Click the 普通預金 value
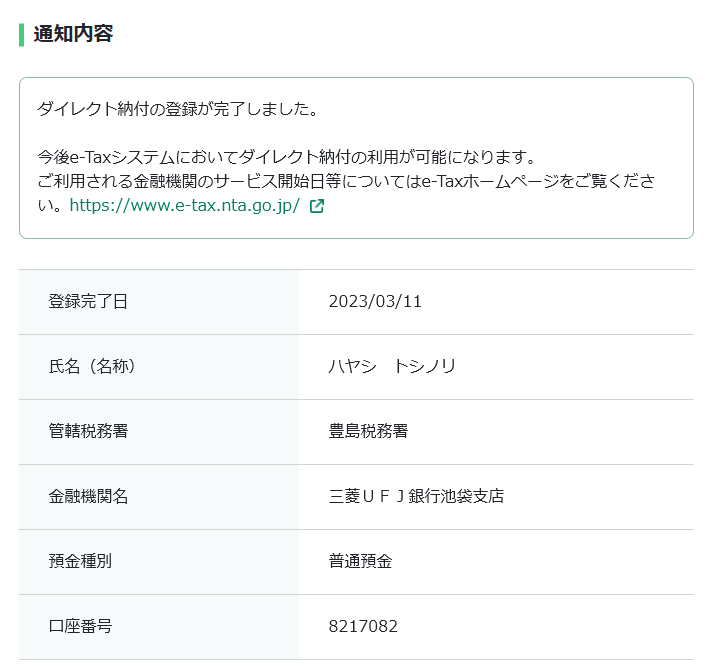 pos(360,562)
